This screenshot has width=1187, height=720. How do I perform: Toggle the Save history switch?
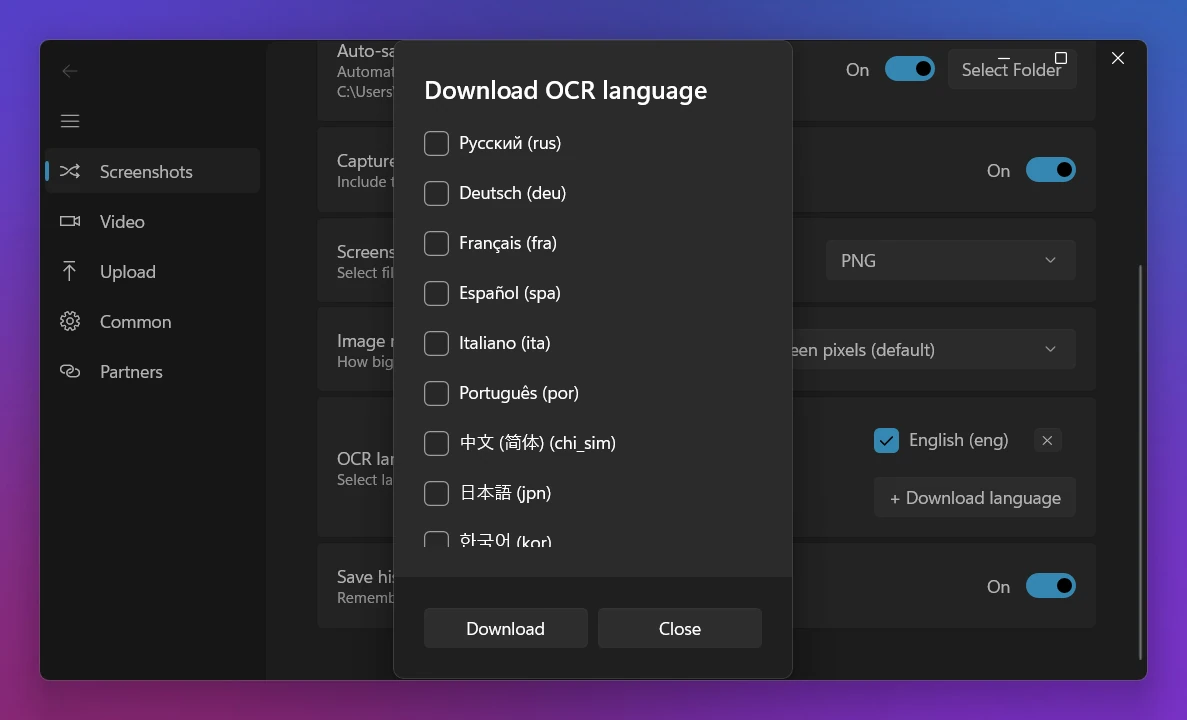point(1051,586)
